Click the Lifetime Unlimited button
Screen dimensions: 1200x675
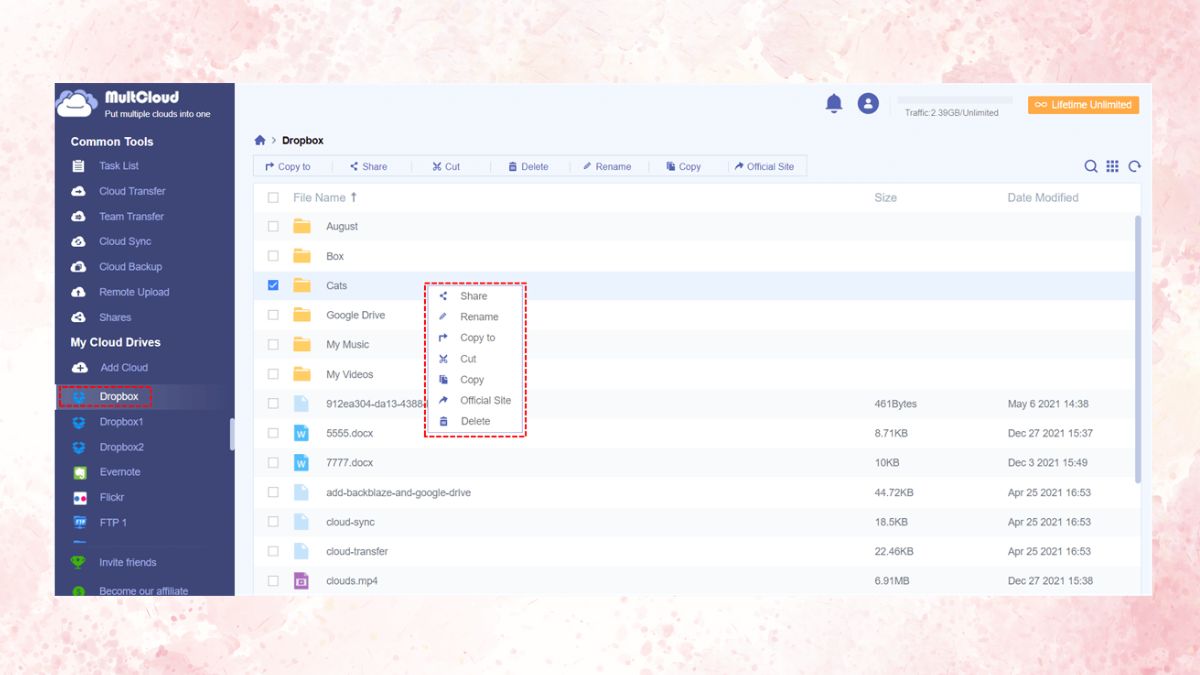1083,104
